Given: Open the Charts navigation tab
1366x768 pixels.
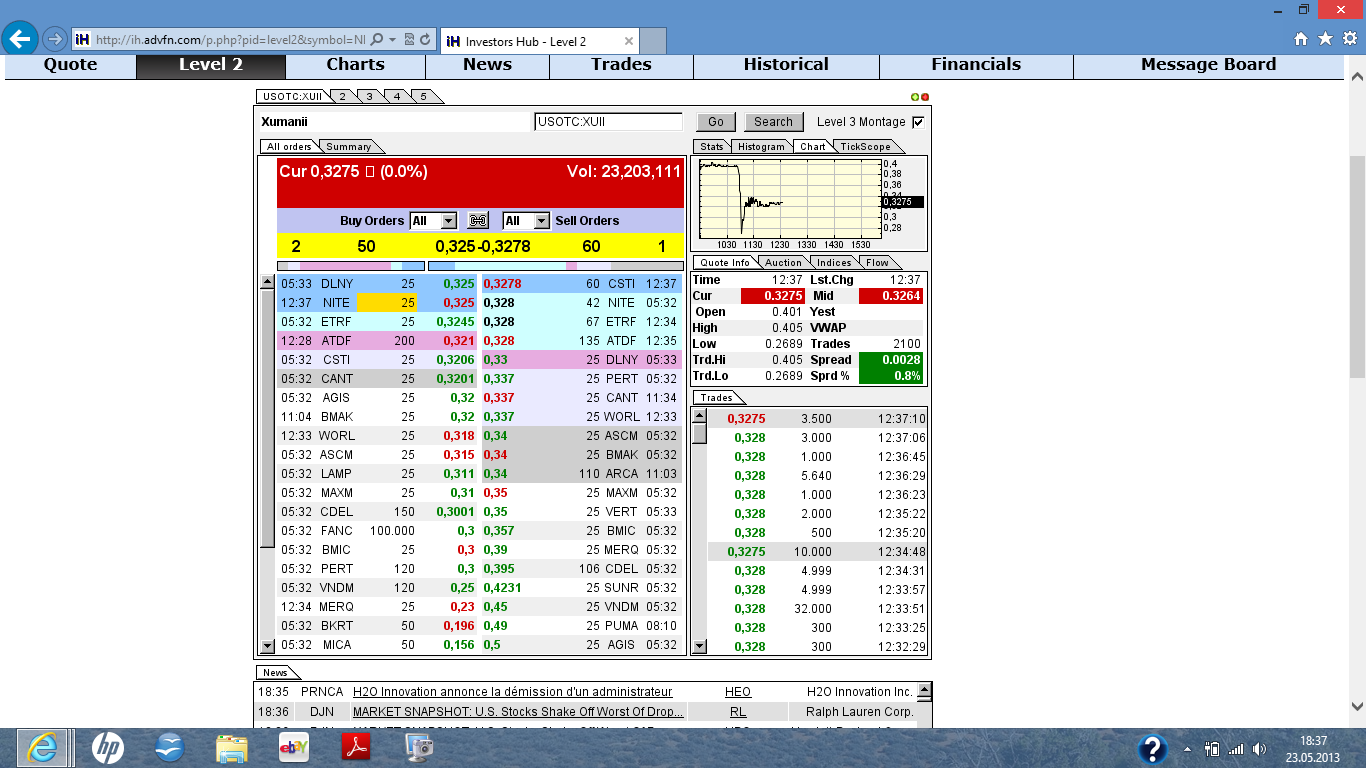Looking at the screenshot, I should (355, 65).
